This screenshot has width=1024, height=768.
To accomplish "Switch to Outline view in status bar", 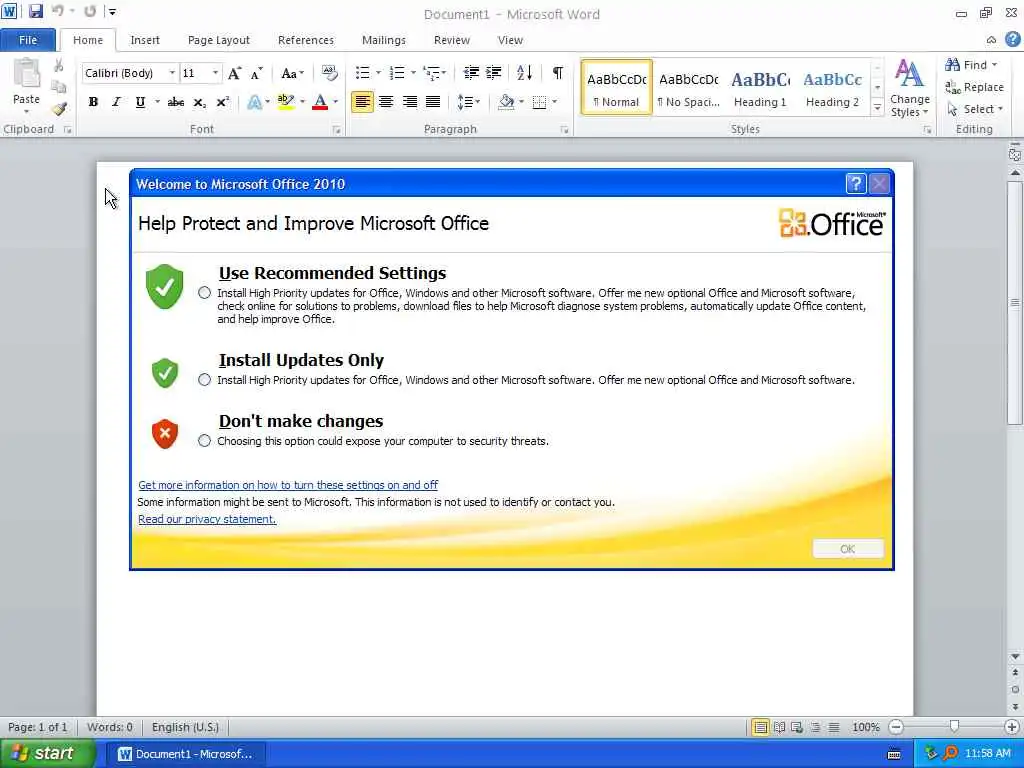I will [815, 727].
